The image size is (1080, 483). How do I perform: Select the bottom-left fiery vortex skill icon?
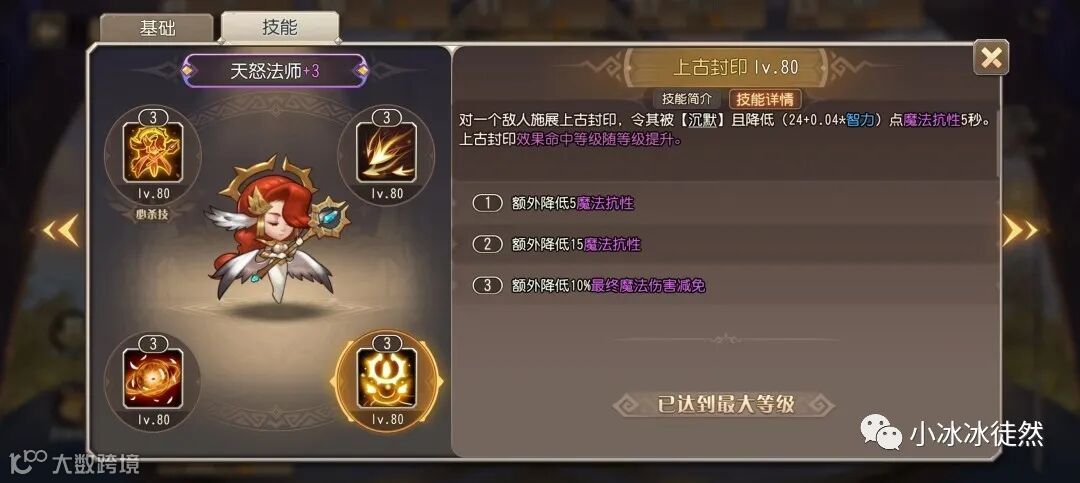[153, 380]
